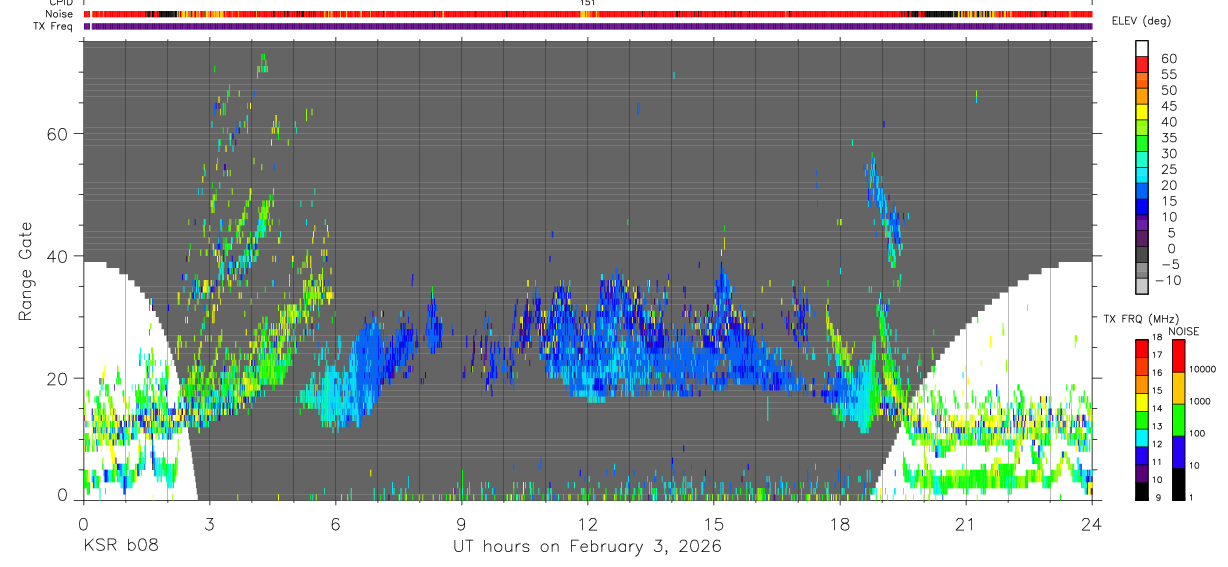Image resolution: width=1228 pixels, height=567 pixels.
Task: Click the 'TX Freq' row label at top left
Action: coord(55,26)
